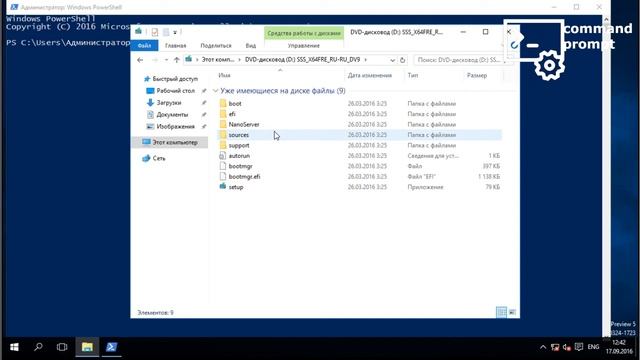Select Этот компьютер in navigation pane
The image size is (640, 360).
pos(169,142)
